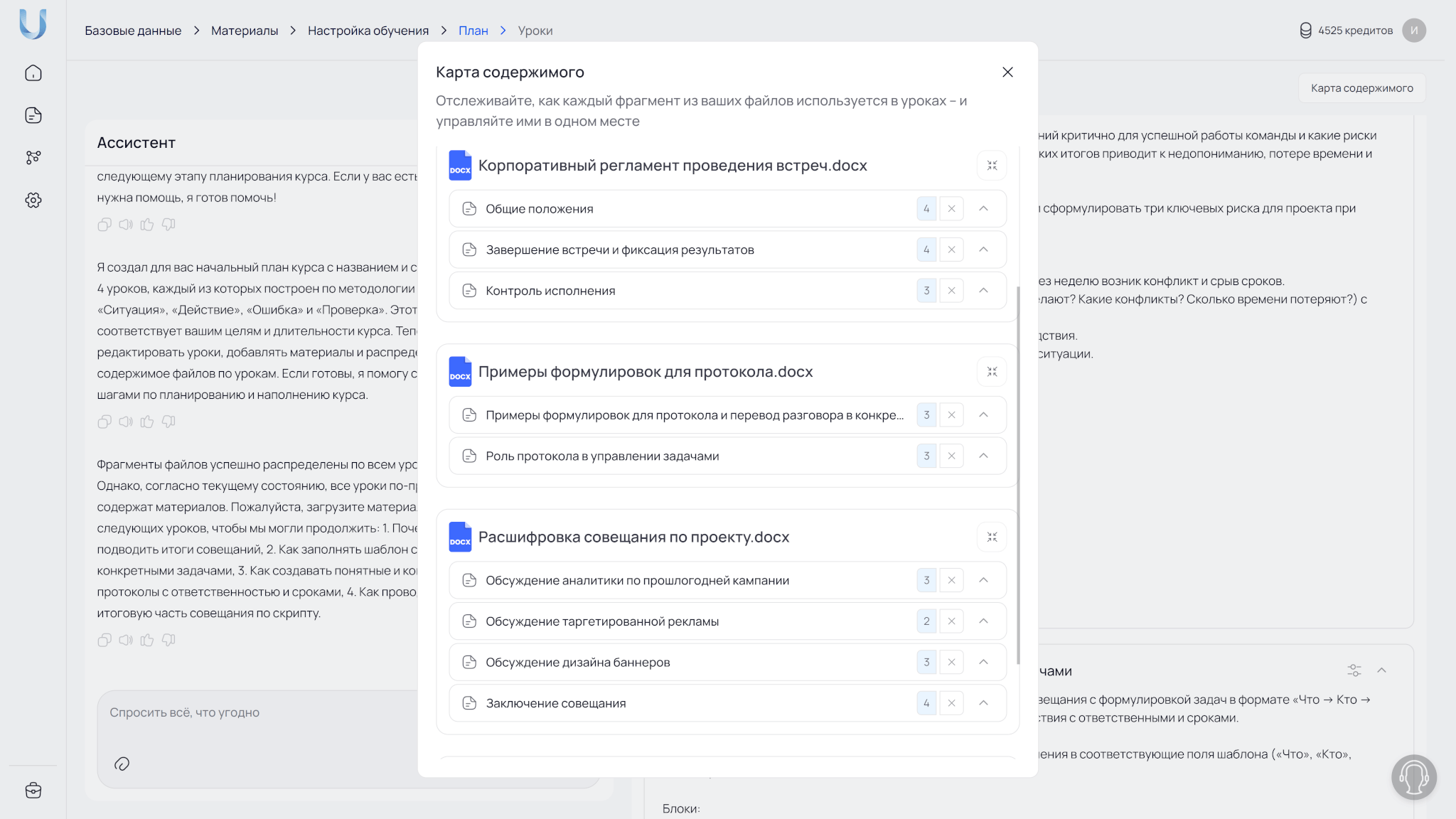This screenshot has height=819, width=1456.
Task: Remove the Общие положения fragment
Action: point(951,209)
